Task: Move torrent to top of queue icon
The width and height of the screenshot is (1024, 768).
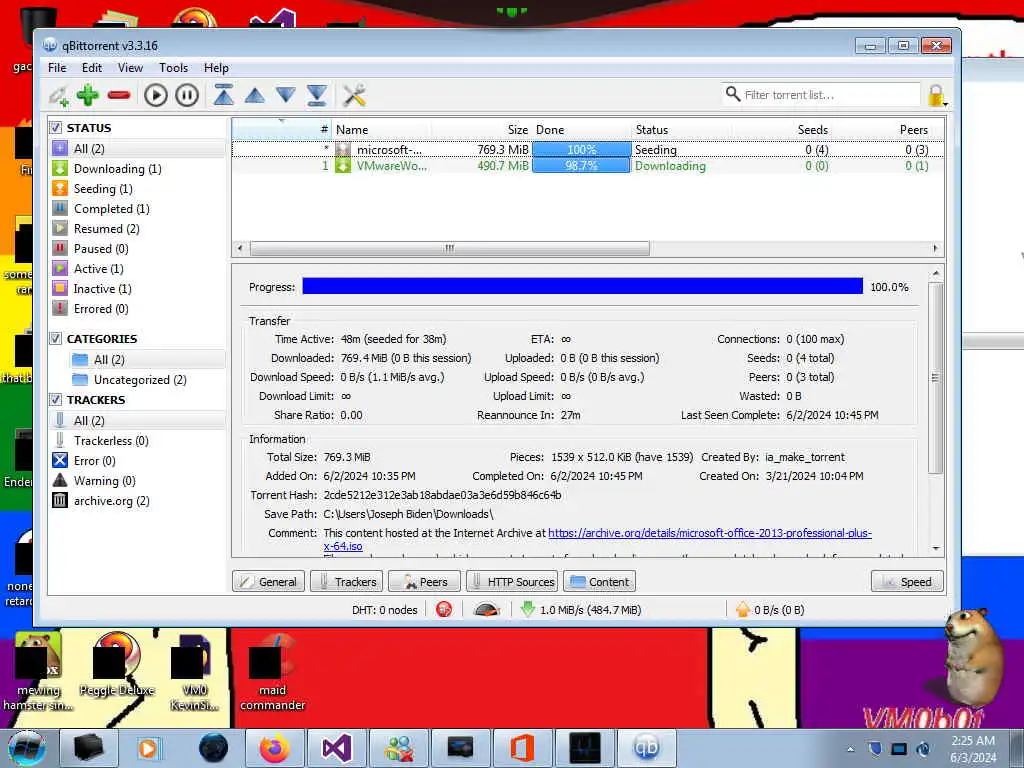Action: tap(223, 95)
